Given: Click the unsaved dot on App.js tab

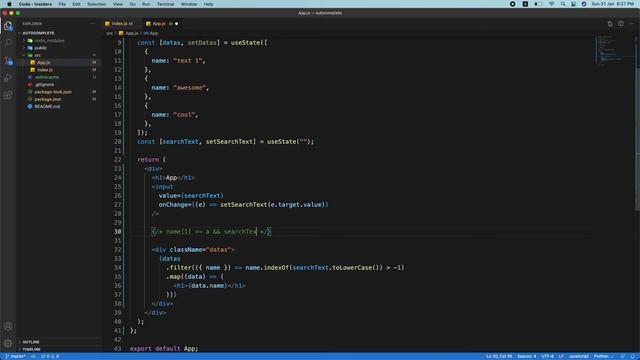Looking at the screenshot, I should point(176,24).
